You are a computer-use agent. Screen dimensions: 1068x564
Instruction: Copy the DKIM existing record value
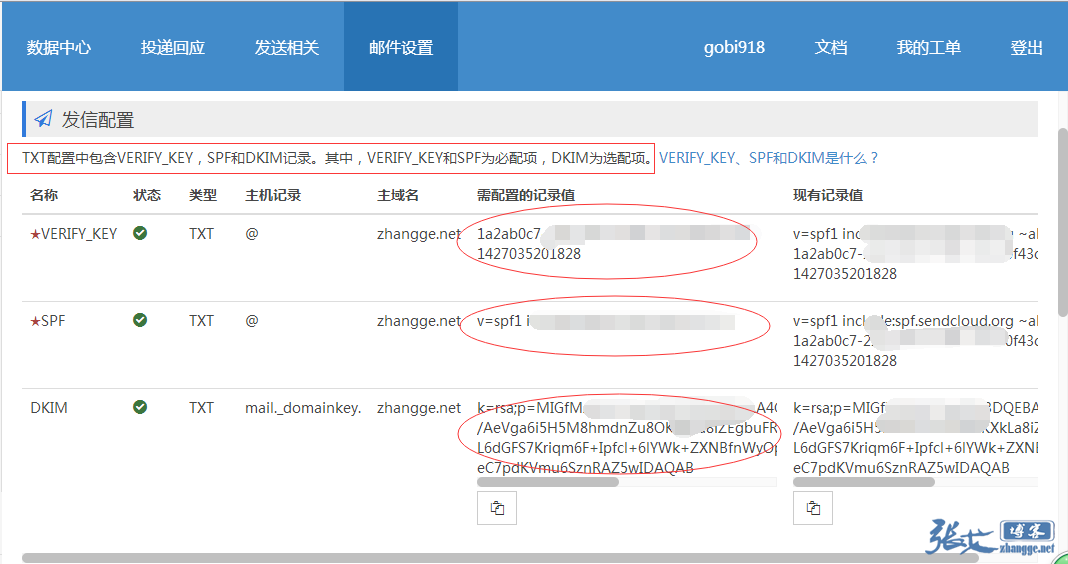tap(813, 508)
